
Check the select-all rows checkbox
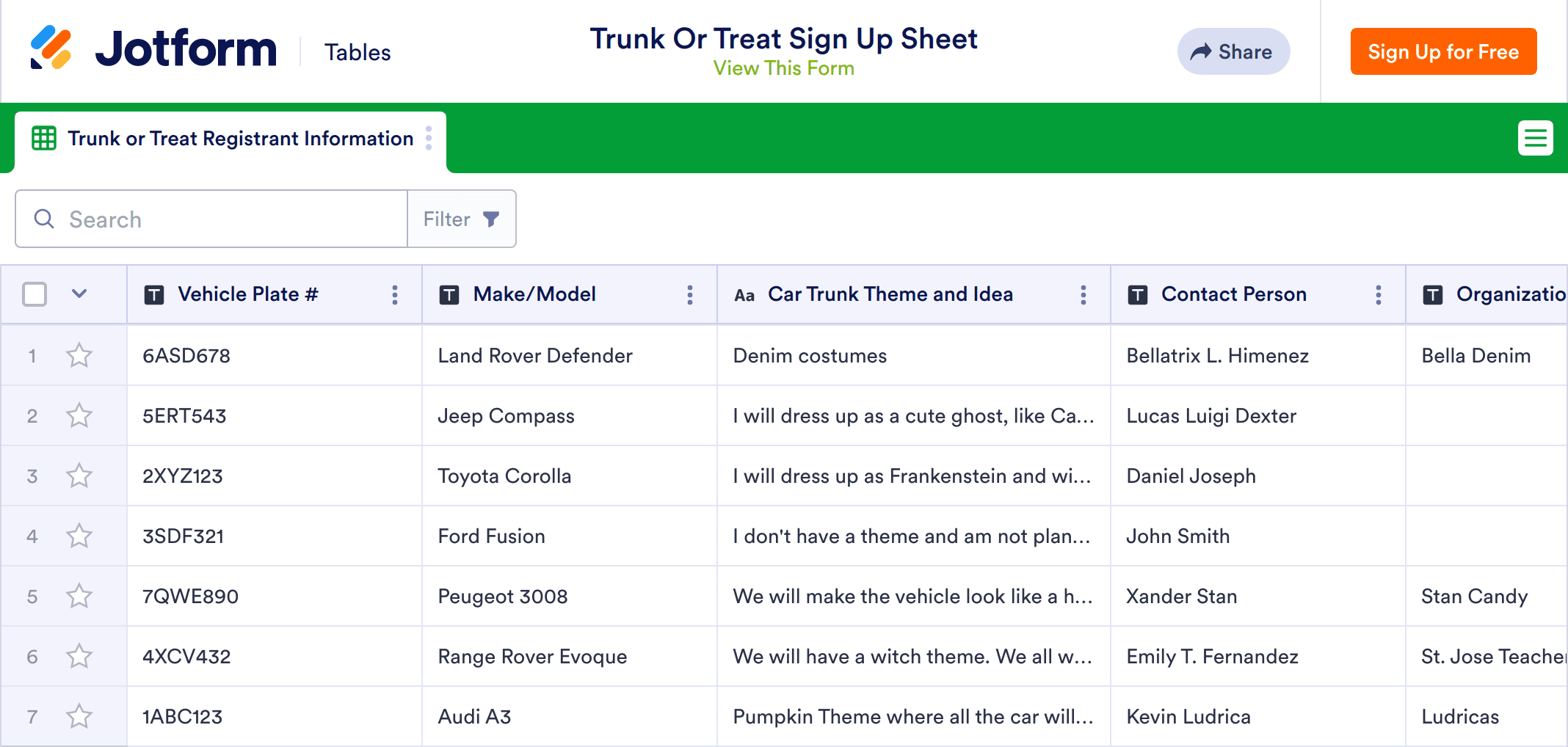[x=35, y=294]
